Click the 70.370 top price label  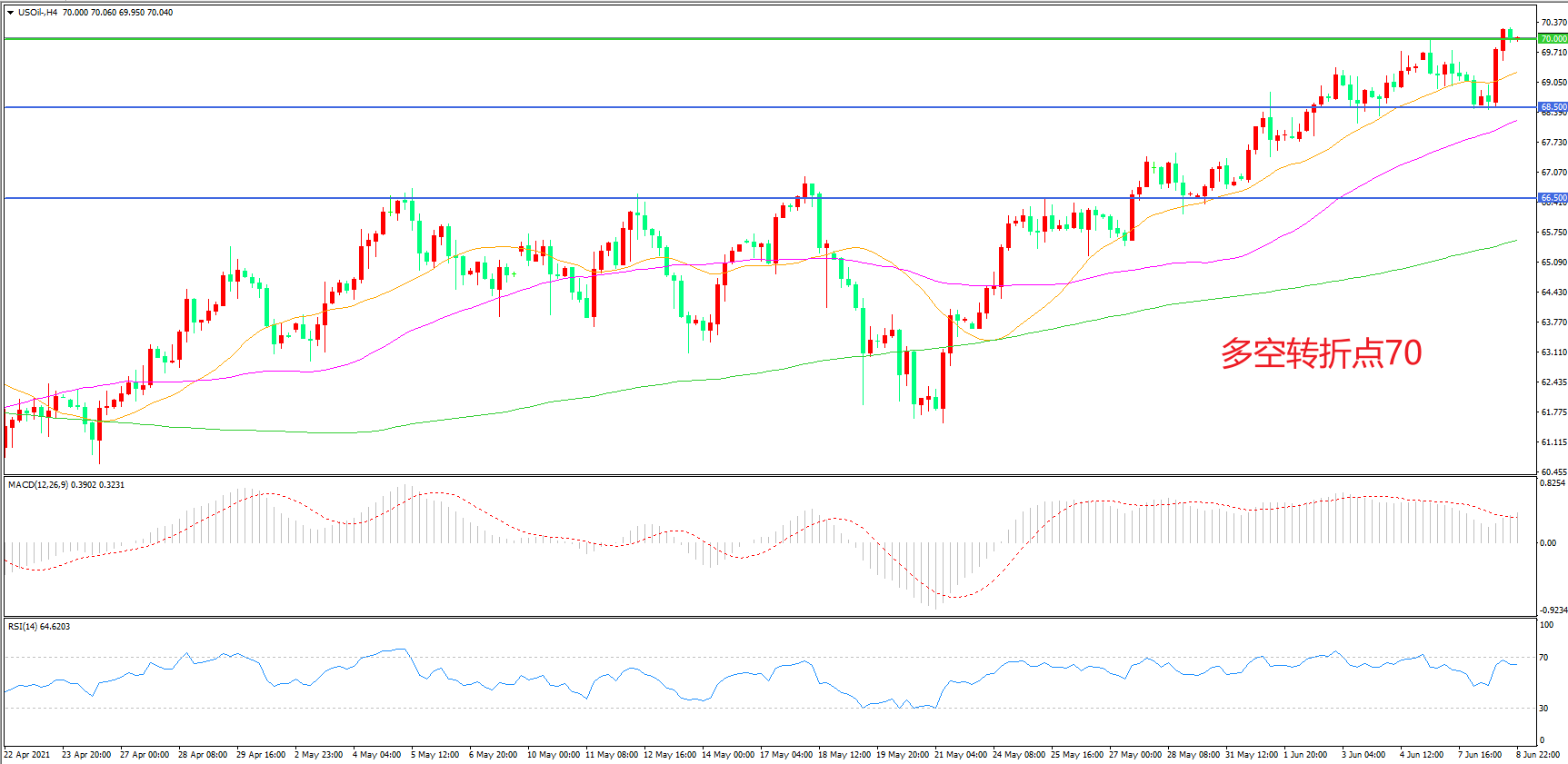(1553, 23)
